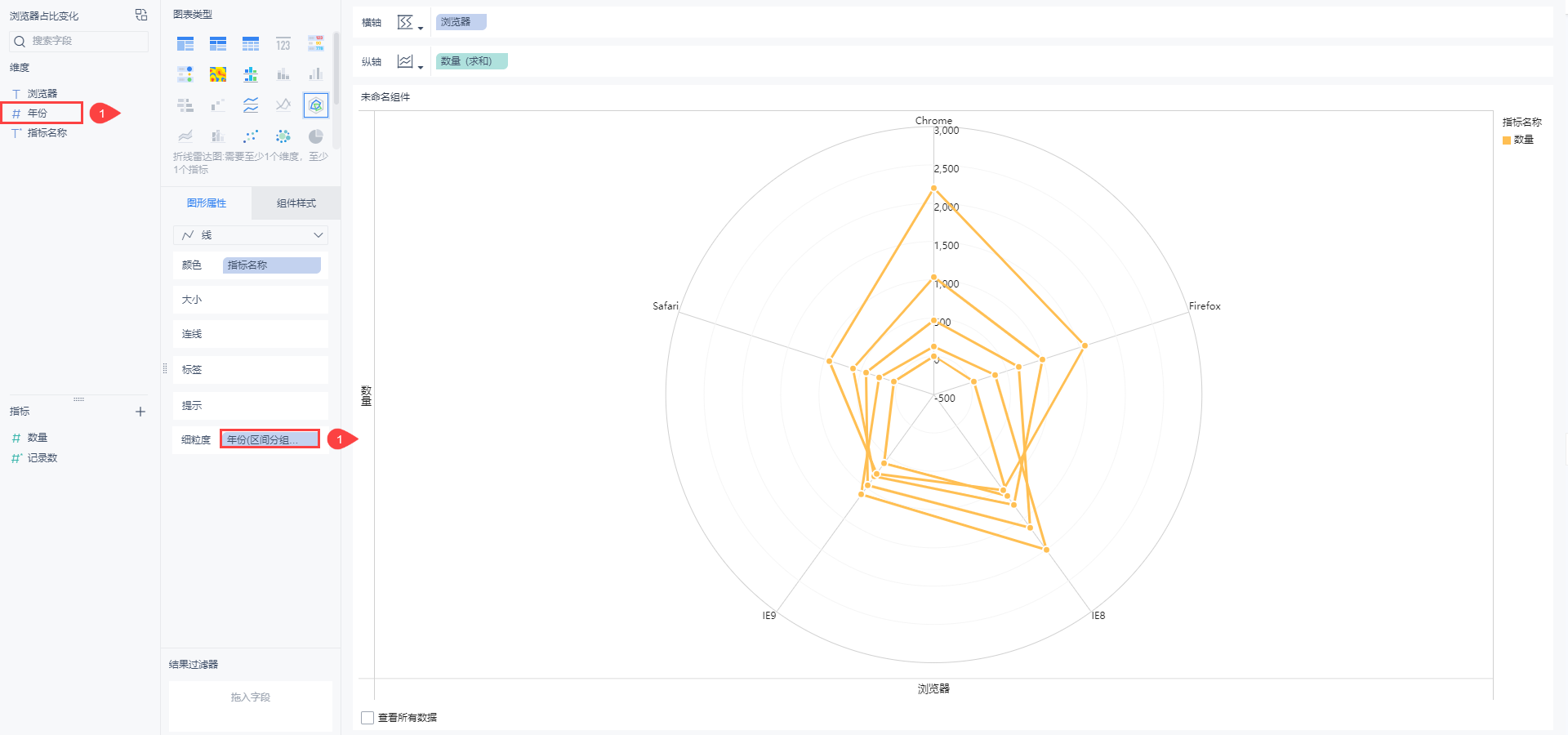The height and width of the screenshot is (735, 1568).
Task: Choose the bubble cluster chart icon
Action: coord(283,136)
